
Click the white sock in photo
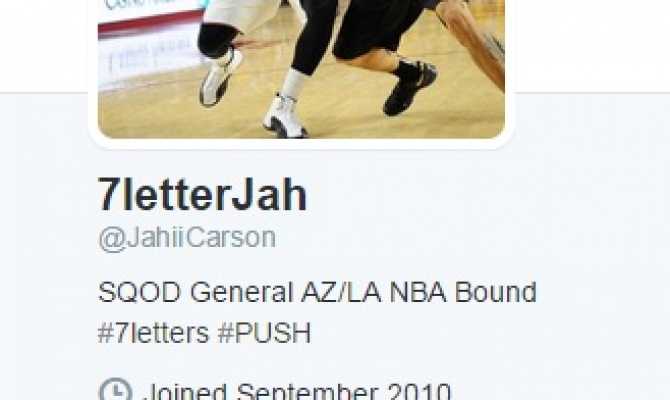[296, 84]
